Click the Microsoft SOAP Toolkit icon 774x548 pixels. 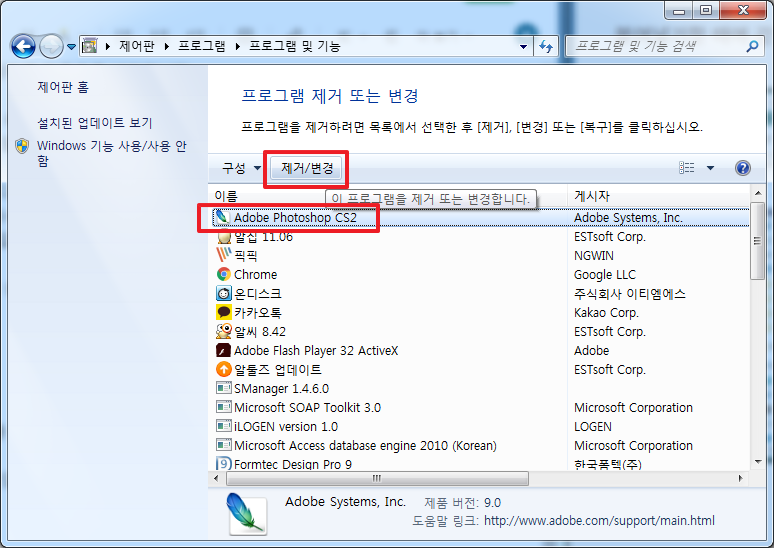(224, 407)
